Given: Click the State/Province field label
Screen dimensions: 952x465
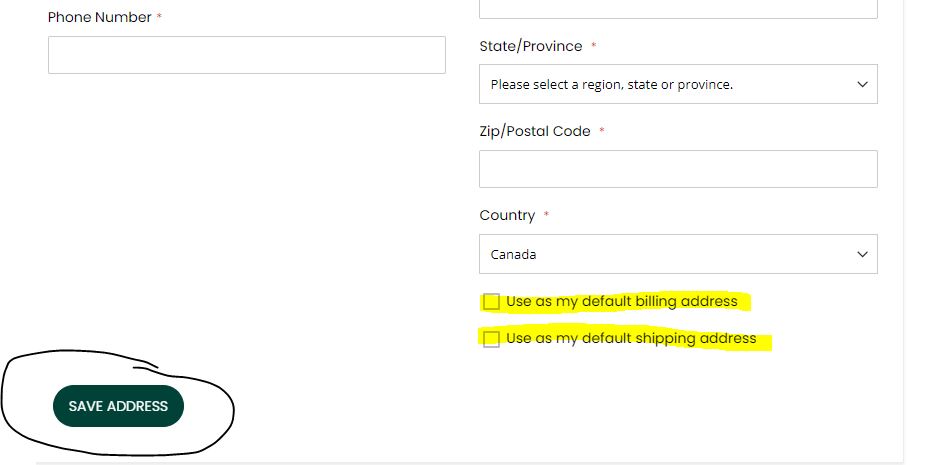Looking at the screenshot, I should 531,46.
